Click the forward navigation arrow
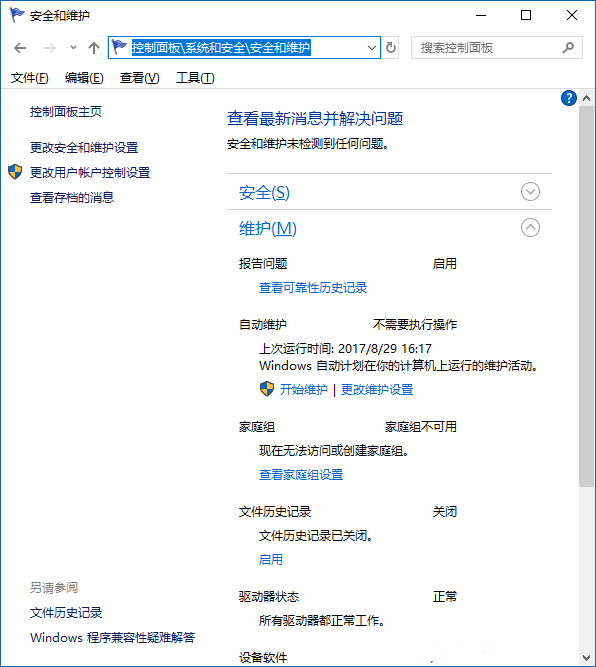This screenshot has height=667, width=596. pyautogui.click(x=49, y=48)
